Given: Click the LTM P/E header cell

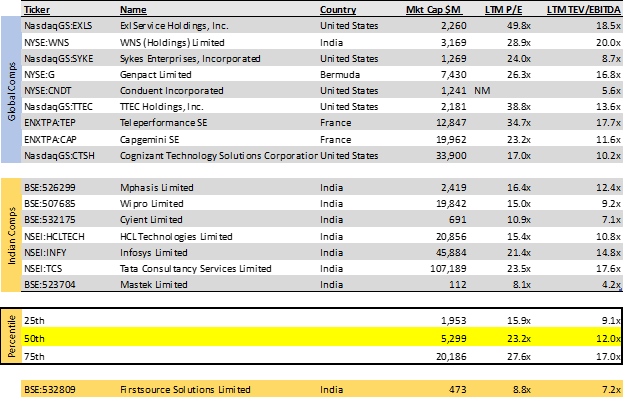Looking at the screenshot, I should point(503,10).
